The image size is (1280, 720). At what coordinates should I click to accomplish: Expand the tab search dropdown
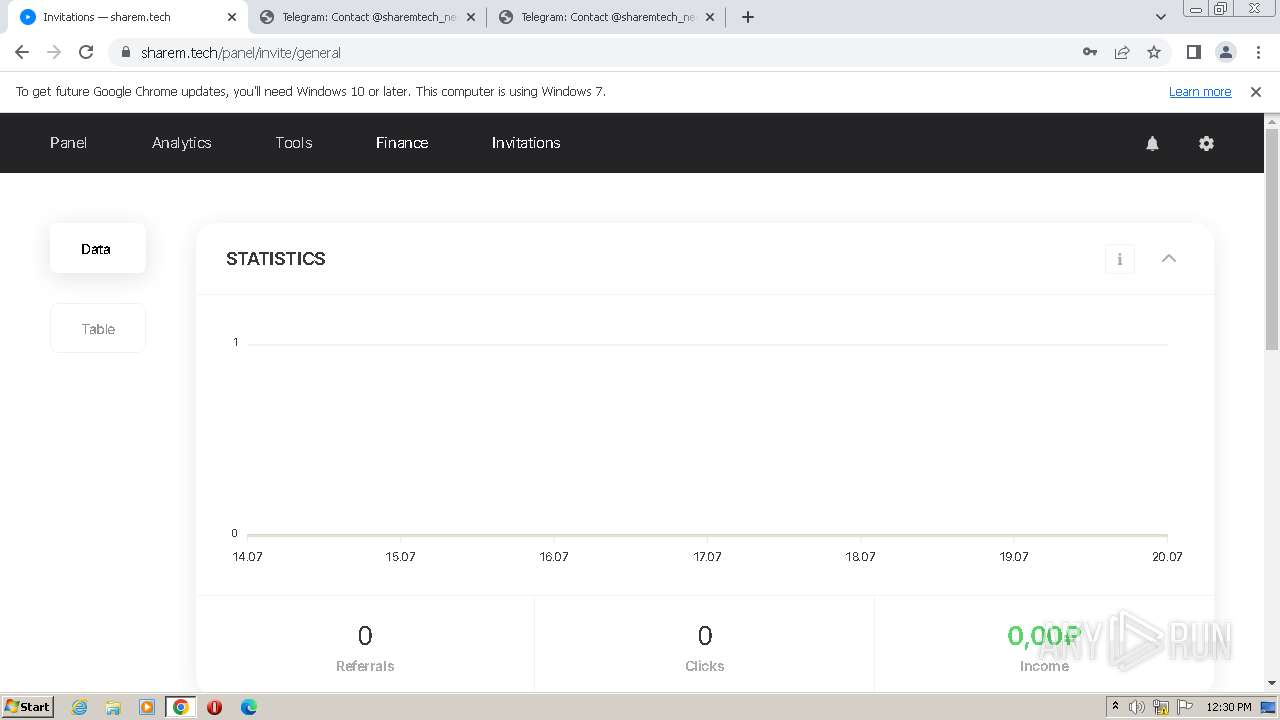pos(1161,17)
